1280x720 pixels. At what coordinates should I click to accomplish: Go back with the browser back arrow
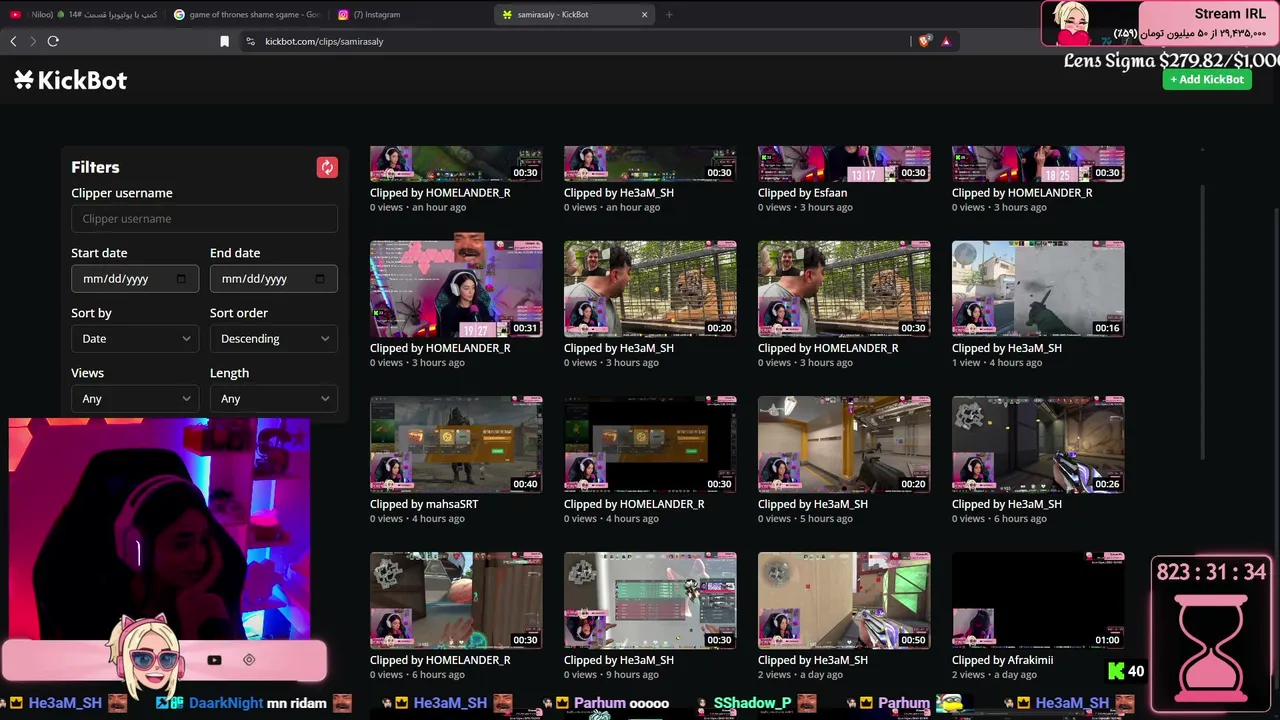click(x=13, y=41)
